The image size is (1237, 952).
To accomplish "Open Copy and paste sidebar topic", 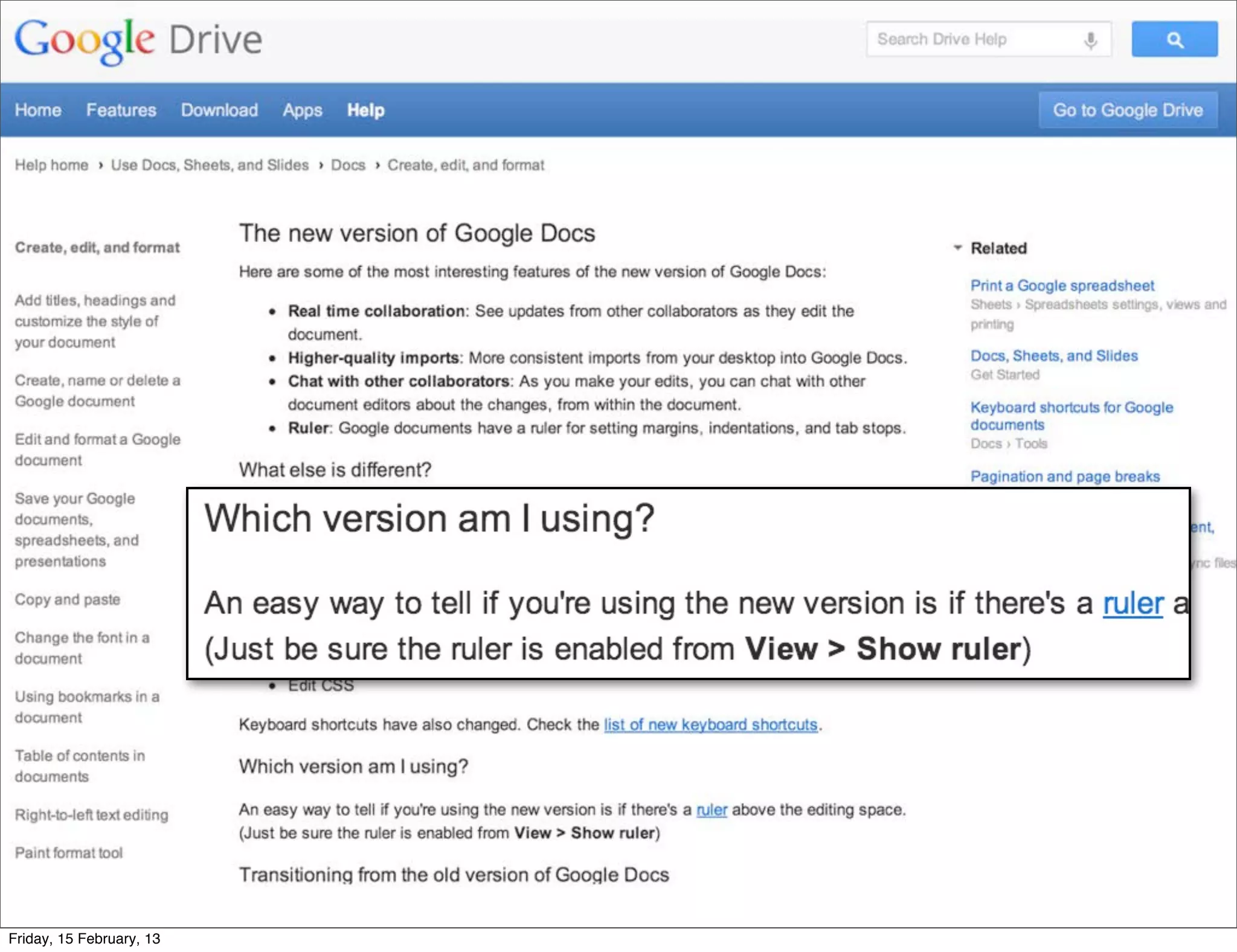I will click(x=68, y=599).
